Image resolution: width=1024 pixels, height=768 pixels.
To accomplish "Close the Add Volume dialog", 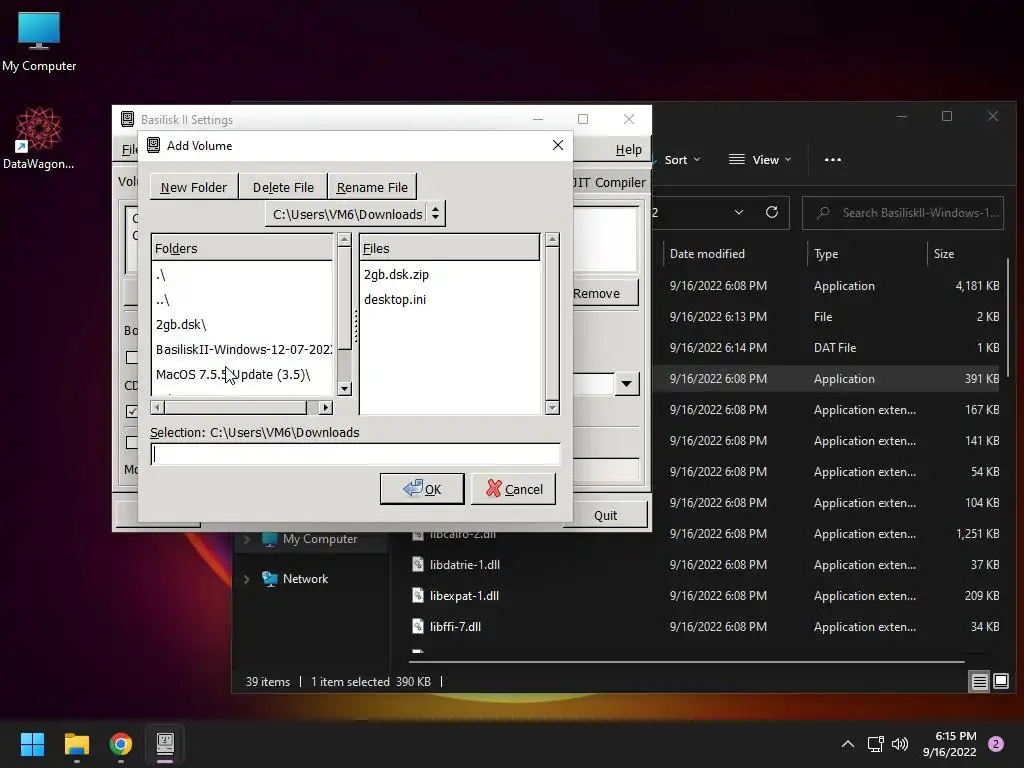I will click(x=558, y=145).
